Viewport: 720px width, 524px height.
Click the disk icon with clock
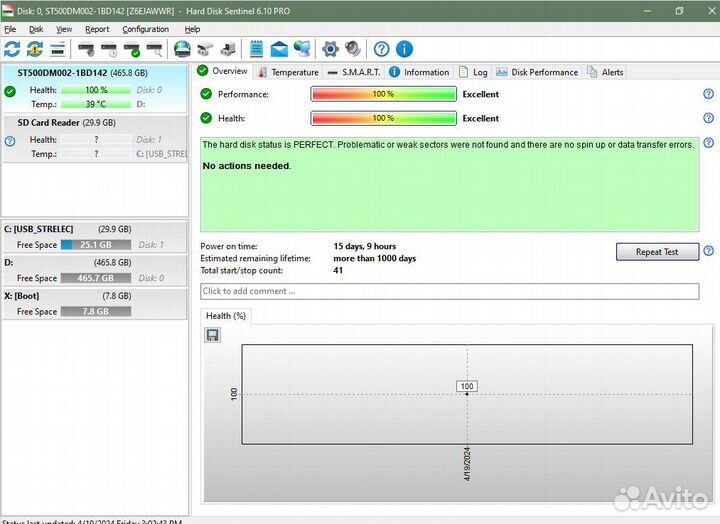point(109,49)
